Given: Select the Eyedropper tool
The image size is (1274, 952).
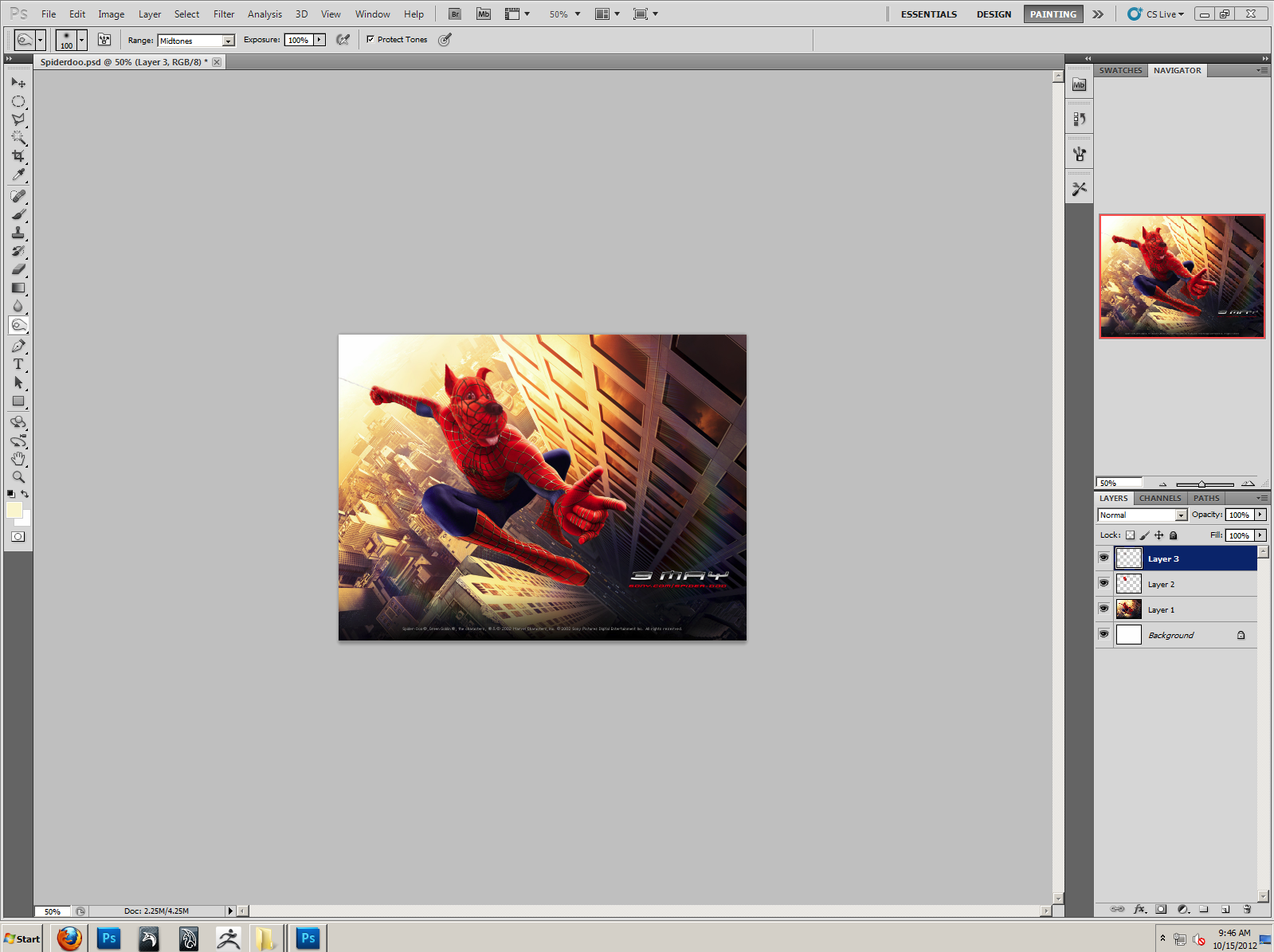Looking at the screenshot, I should pos(18,174).
